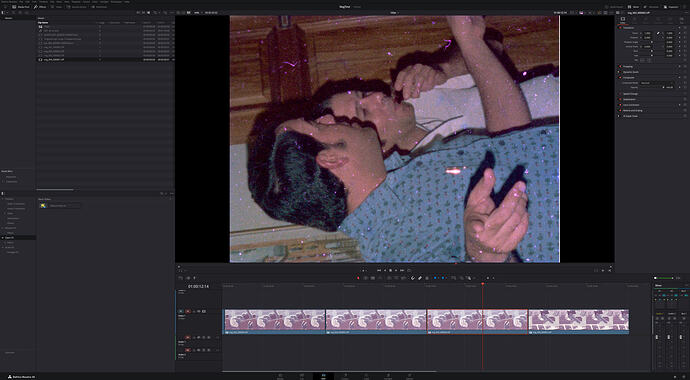
Task: Click the first audio channel fader in Mixer
Action: coord(657,336)
